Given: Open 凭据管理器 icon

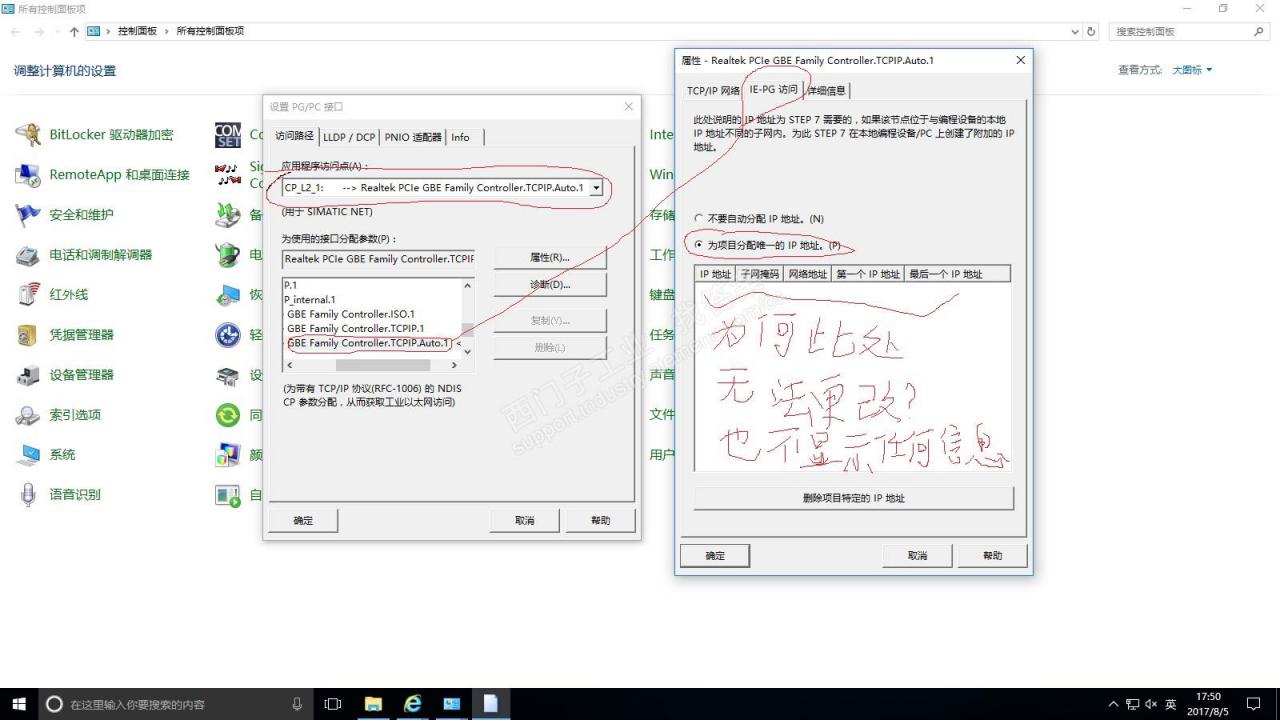Looking at the screenshot, I should pyautogui.click(x=28, y=334).
